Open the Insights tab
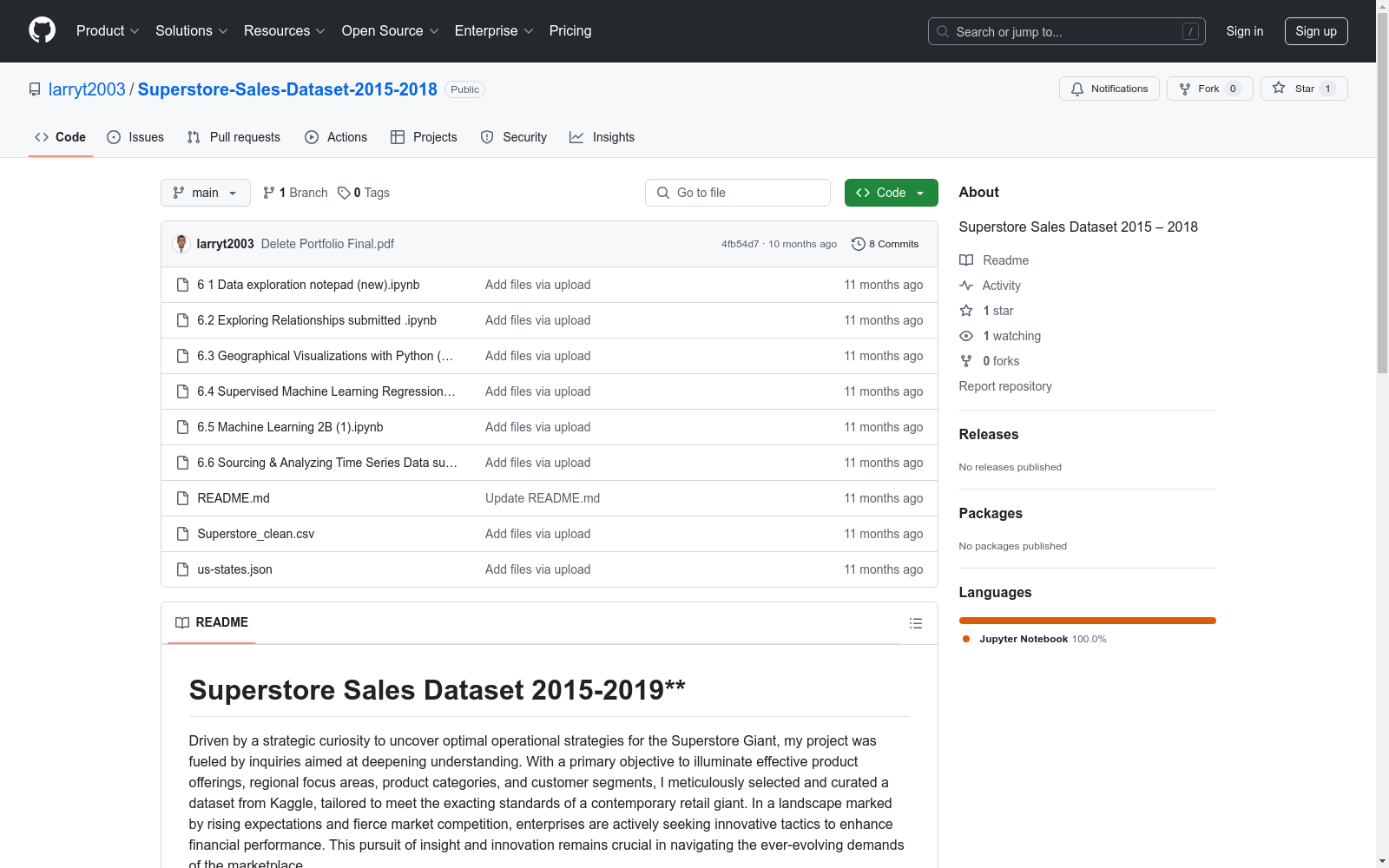Screen dimensions: 1389x868 click(x=602, y=137)
